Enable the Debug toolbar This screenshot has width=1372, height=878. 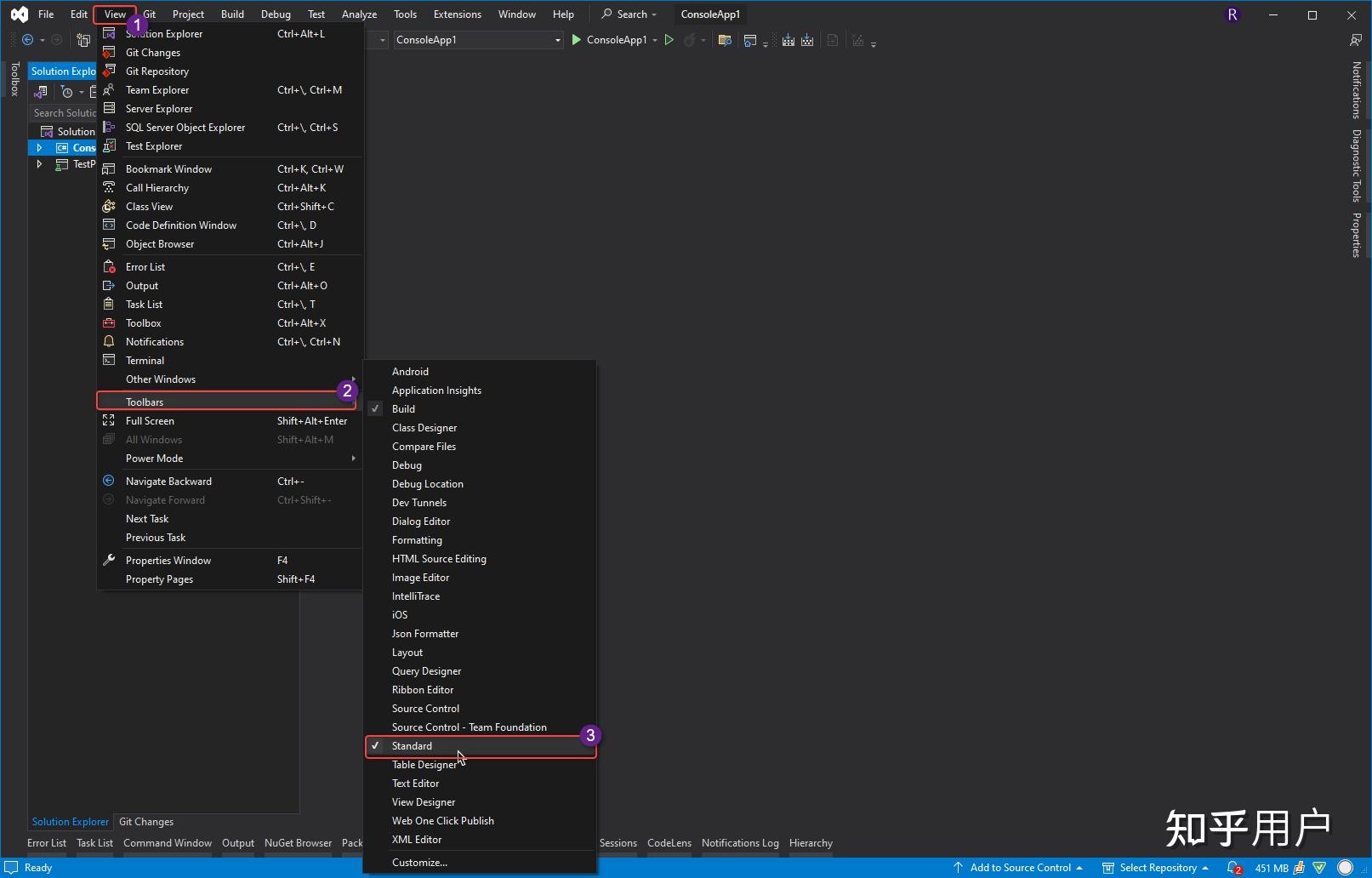[x=407, y=465]
